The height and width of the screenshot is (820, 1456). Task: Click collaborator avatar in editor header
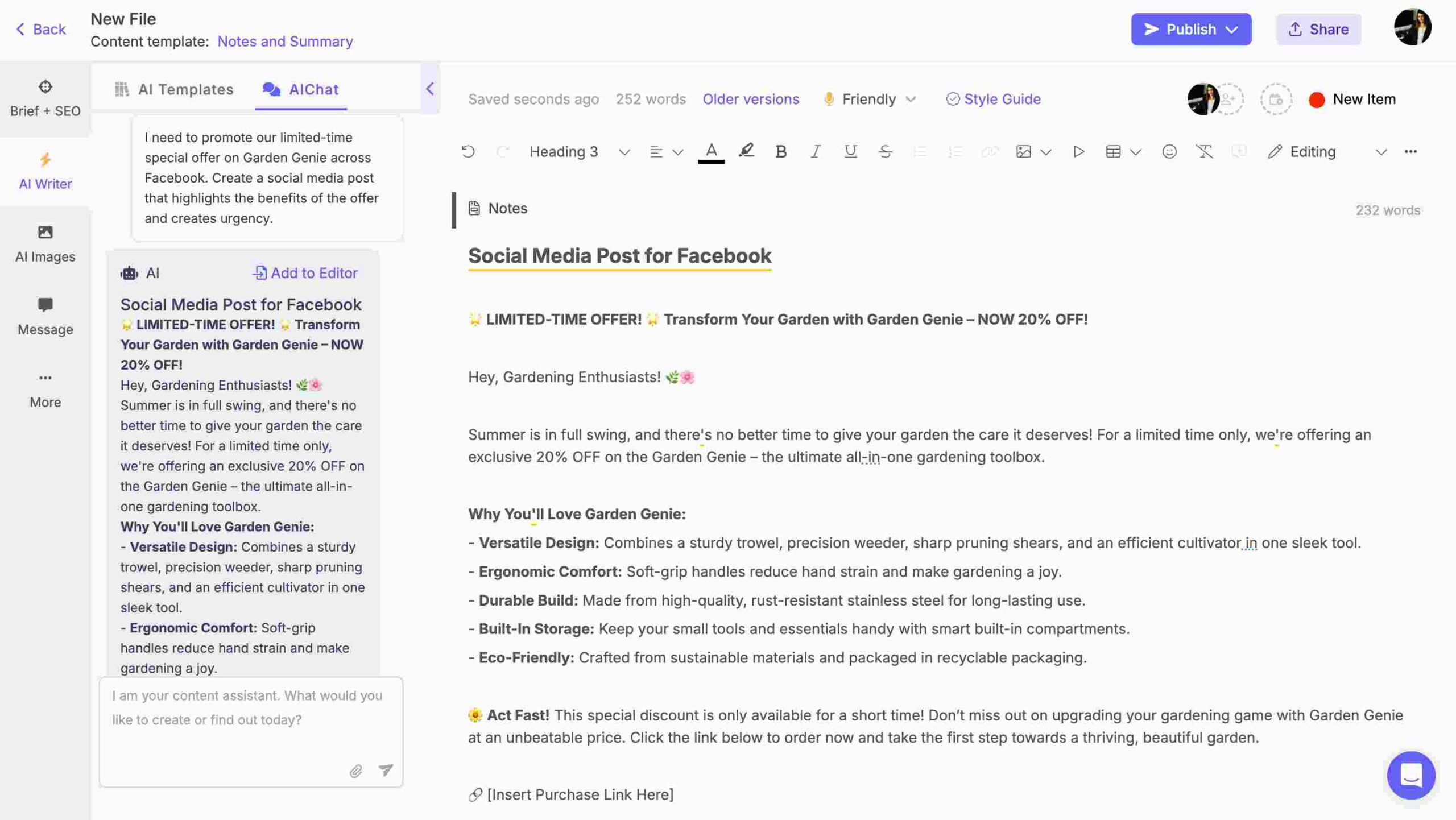tap(1202, 99)
